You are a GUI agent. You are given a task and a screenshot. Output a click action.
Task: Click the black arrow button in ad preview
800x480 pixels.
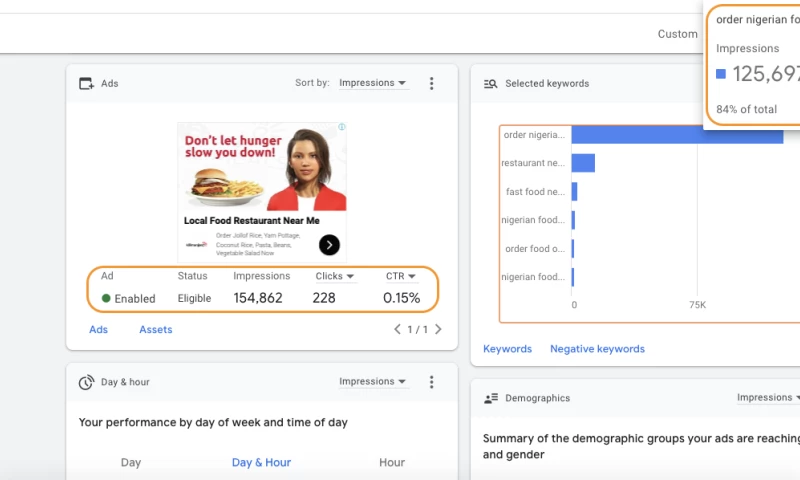329,245
